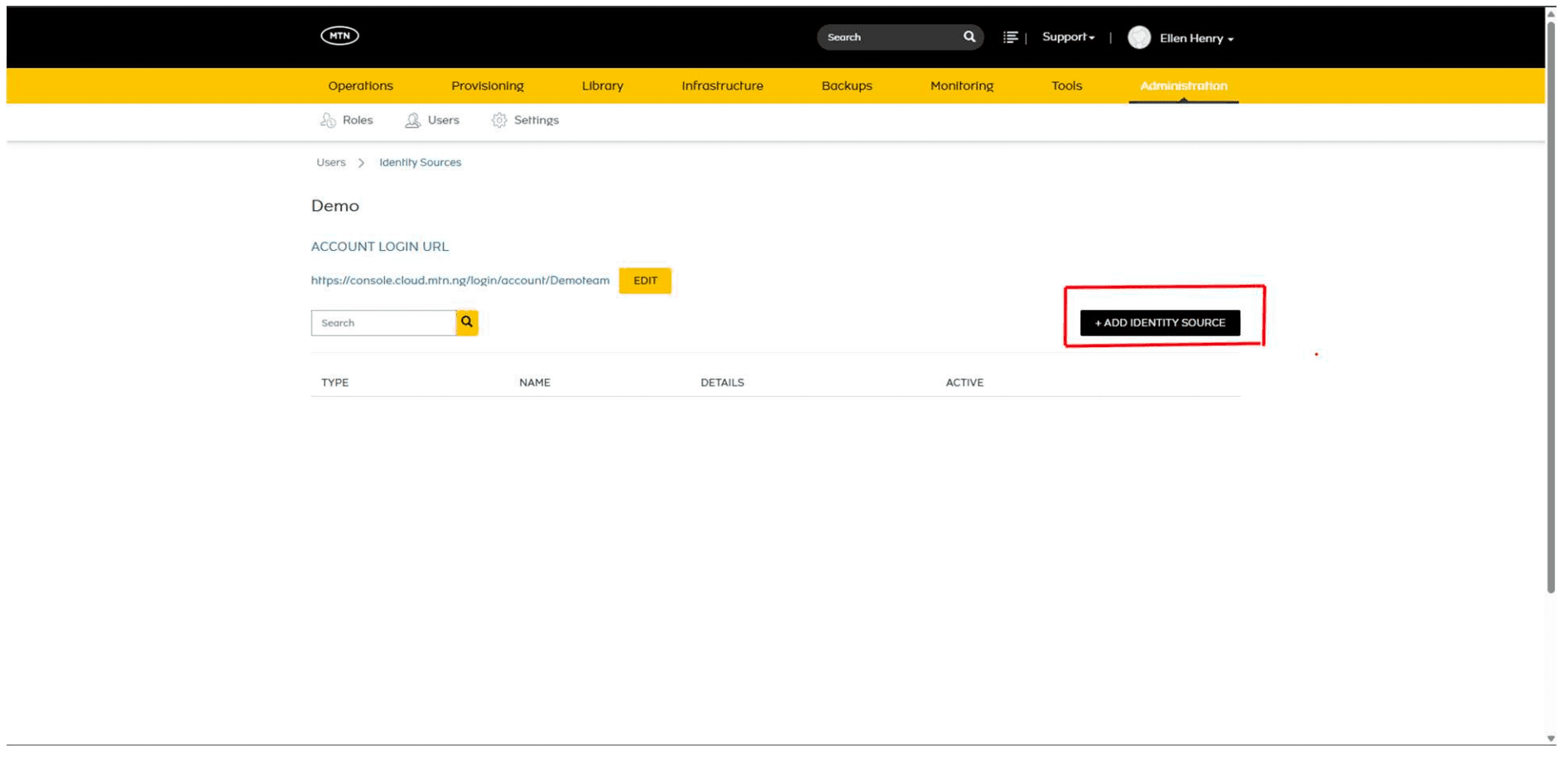Image resolution: width=1568 pixels, height=767 pixels.
Task: Focus the identity sources Search field
Action: (383, 322)
